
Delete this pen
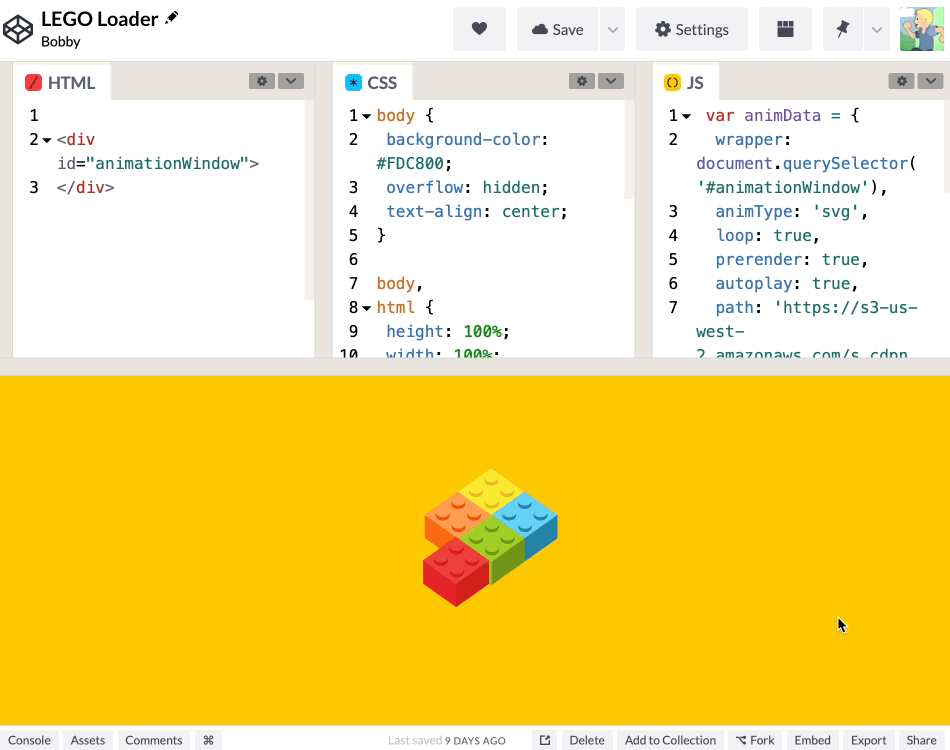[587, 740]
